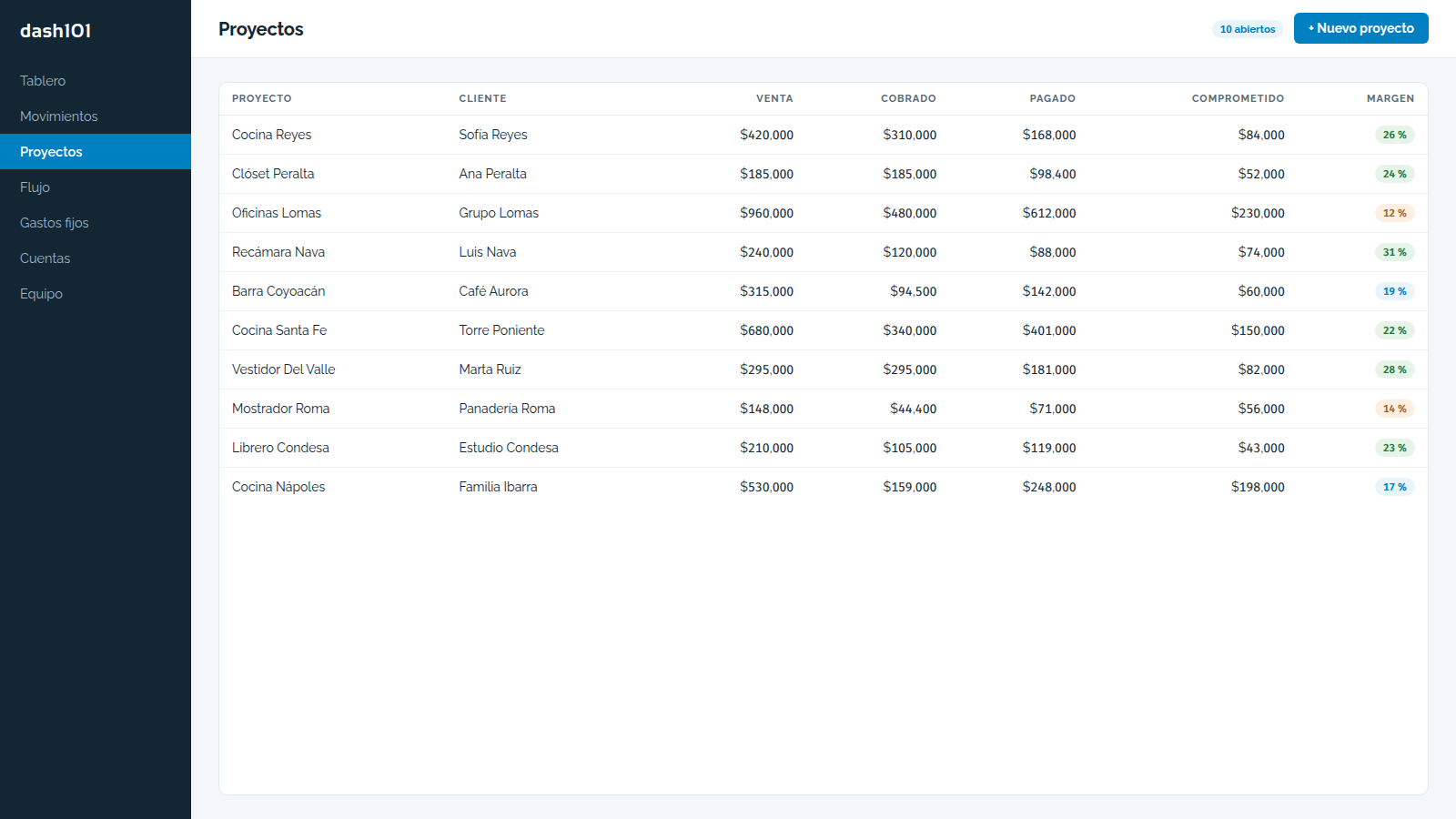Click the $94,500 cobrado value
Image resolution: width=1456 pixels, height=819 pixels.
913,291
